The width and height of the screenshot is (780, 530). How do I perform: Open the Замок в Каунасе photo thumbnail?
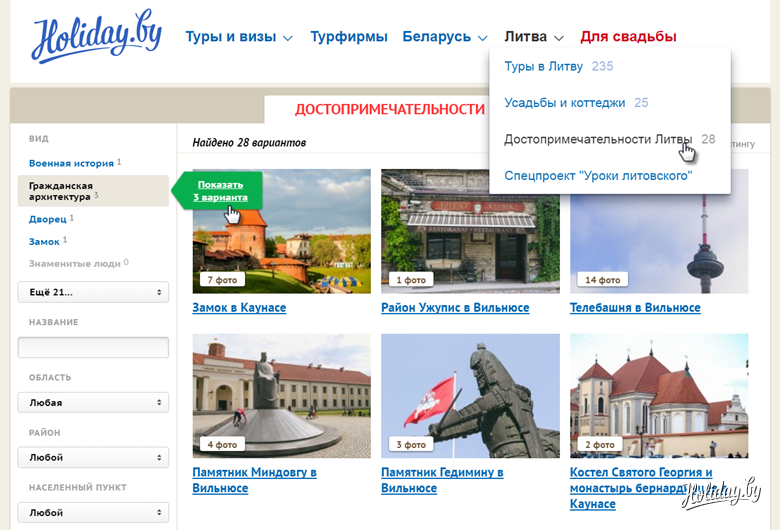click(281, 230)
